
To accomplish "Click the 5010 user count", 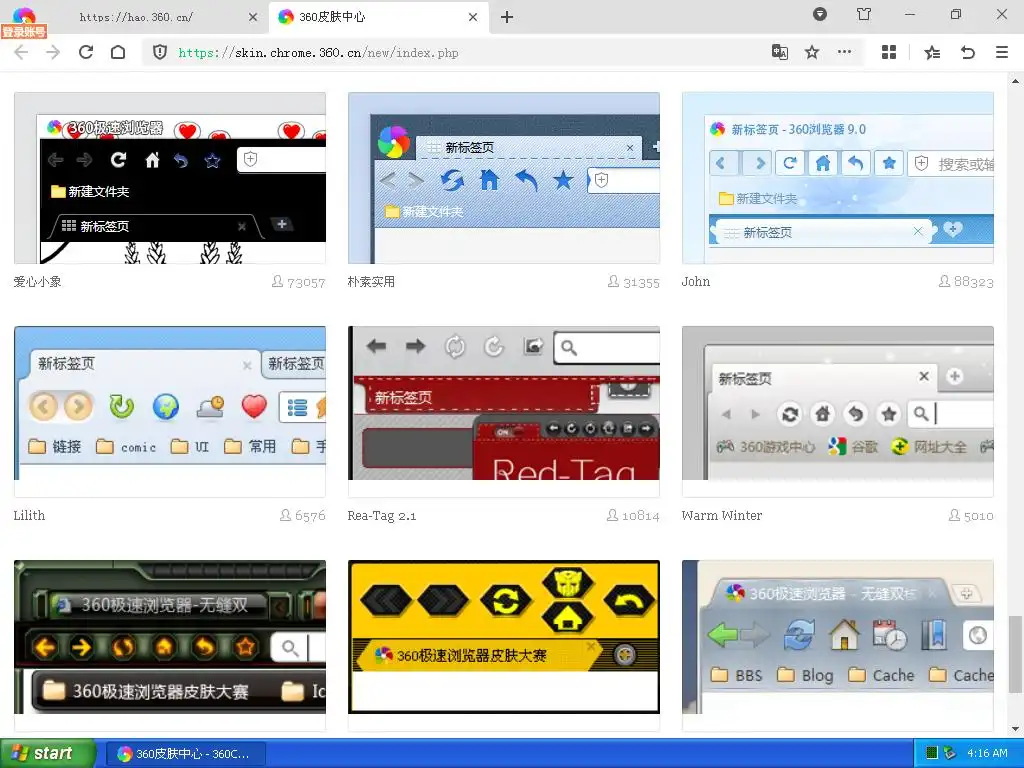I will tap(970, 516).
